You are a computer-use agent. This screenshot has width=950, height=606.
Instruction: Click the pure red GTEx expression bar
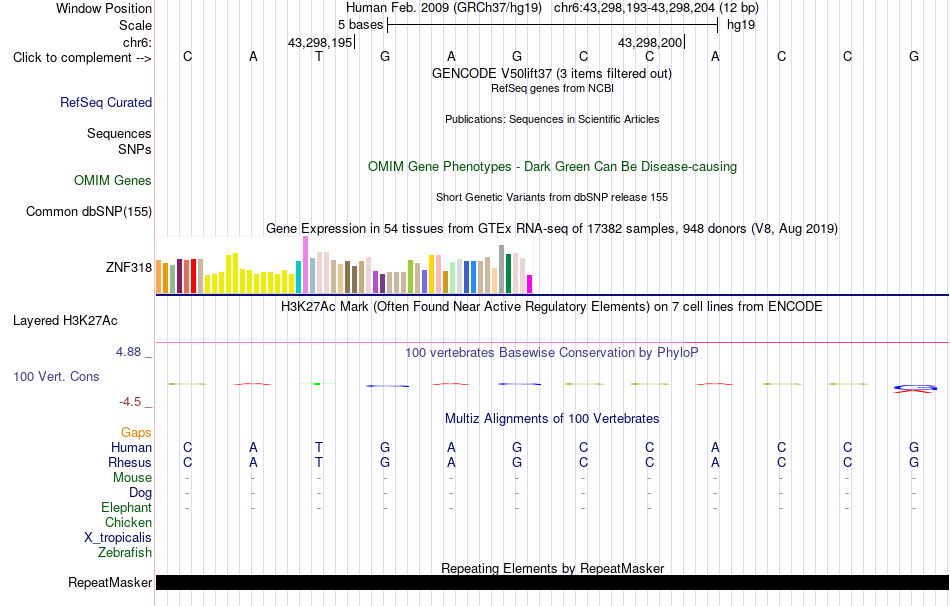click(193, 276)
